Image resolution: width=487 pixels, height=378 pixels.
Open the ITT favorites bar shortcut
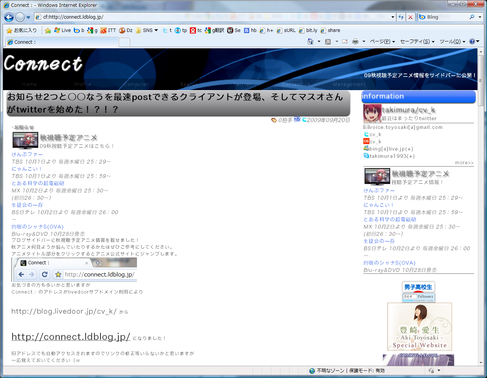point(108,30)
